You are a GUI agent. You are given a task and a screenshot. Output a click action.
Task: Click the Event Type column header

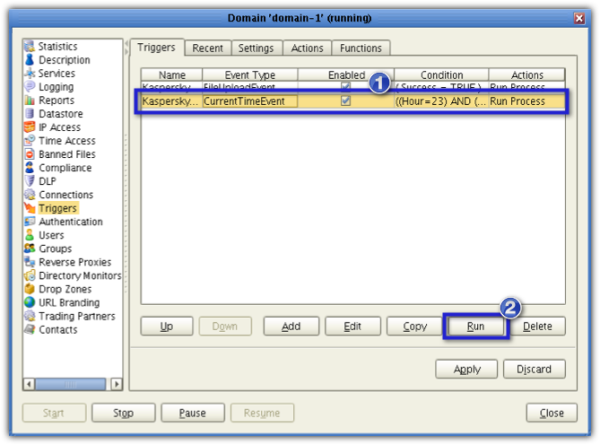coord(252,75)
